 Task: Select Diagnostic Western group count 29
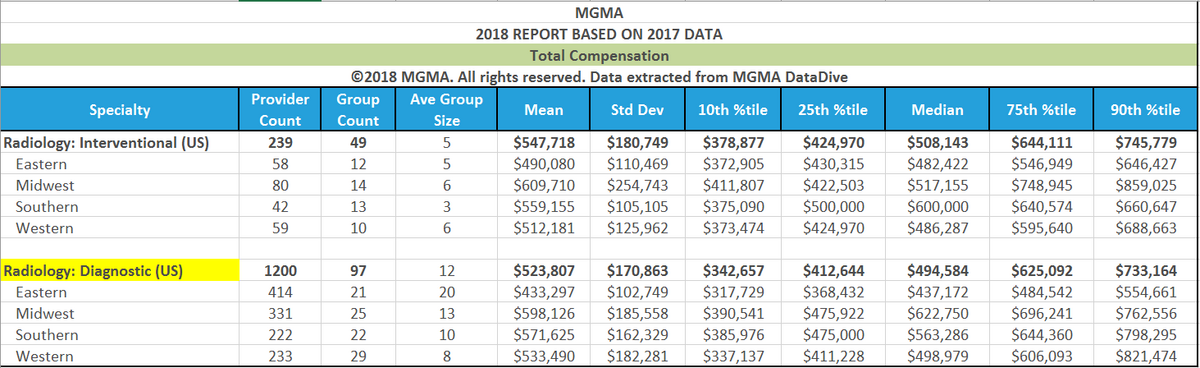coord(358,357)
